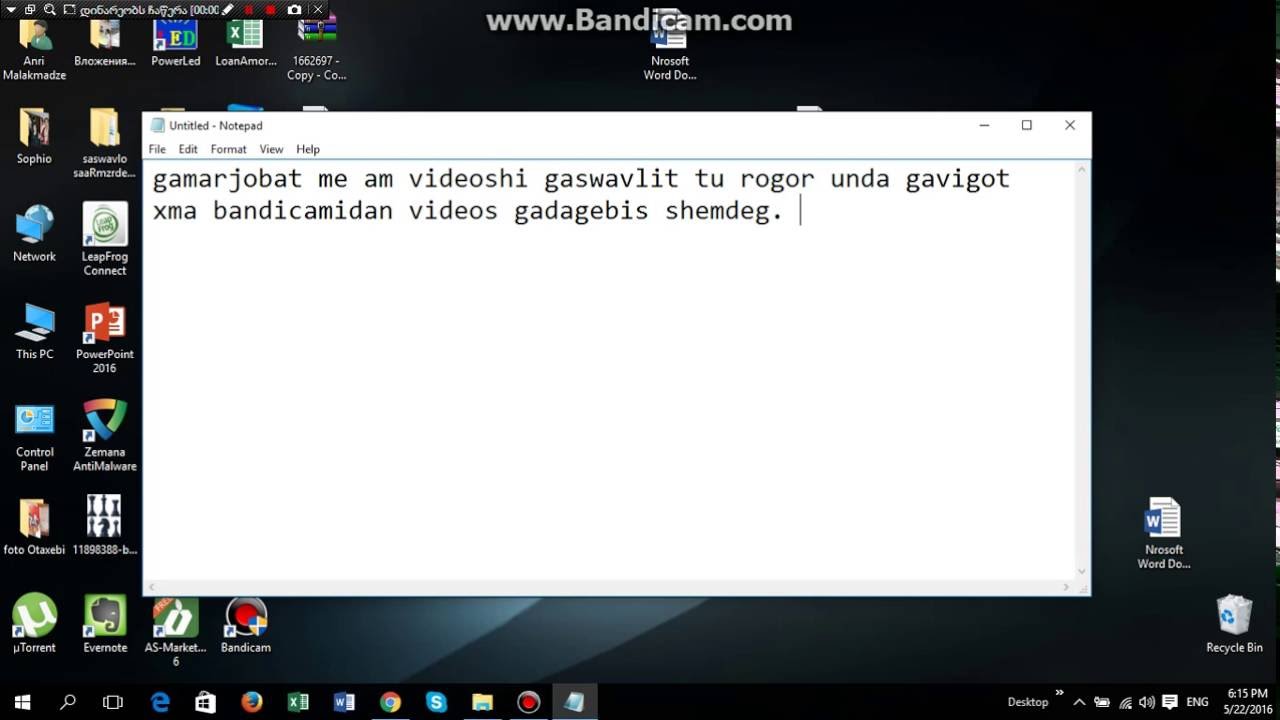Select the 'saswavlo saaRmzrde' desktop folder
Image resolution: width=1280 pixels, height=720 pixels.
click(x=105, y=143)
